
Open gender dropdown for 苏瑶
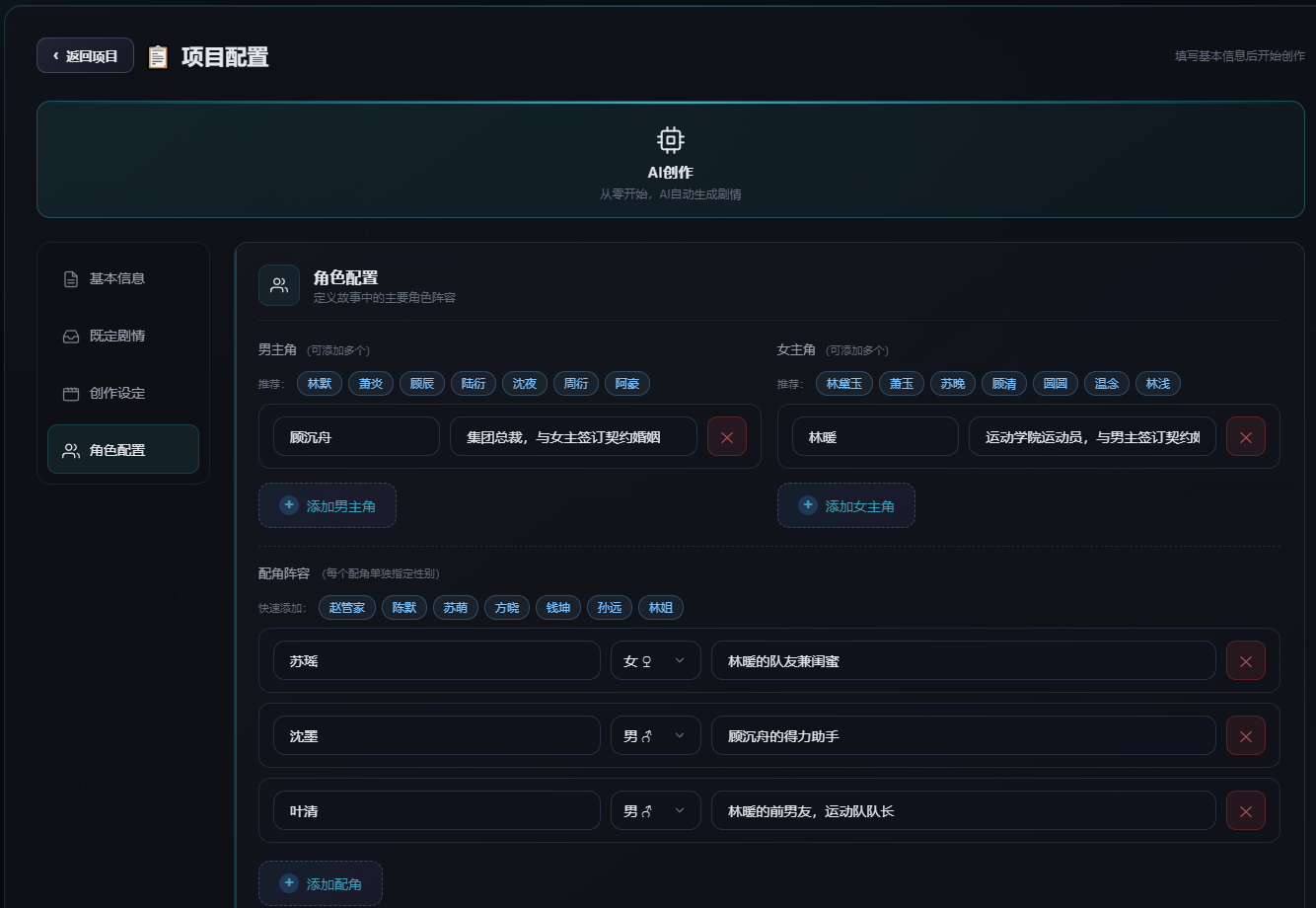[x=656, y=660]
